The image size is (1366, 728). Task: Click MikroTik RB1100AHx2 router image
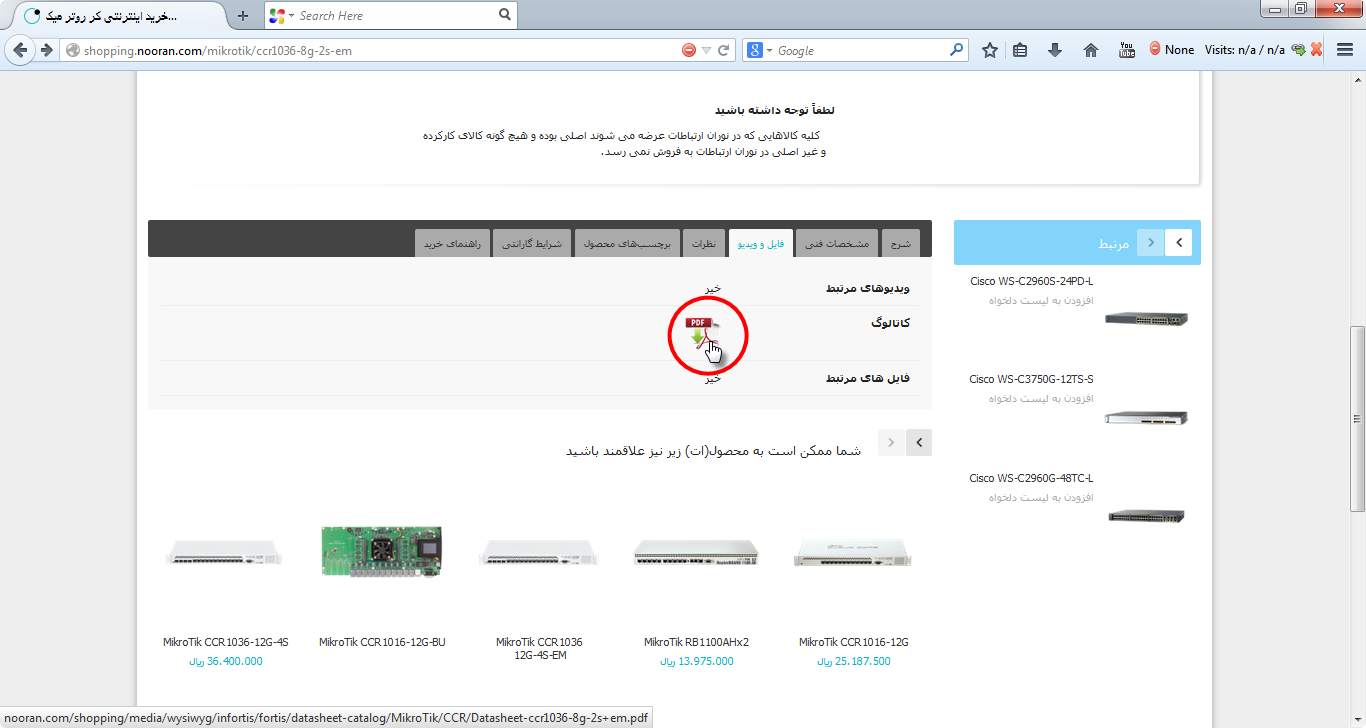click(x=696, y=552)
